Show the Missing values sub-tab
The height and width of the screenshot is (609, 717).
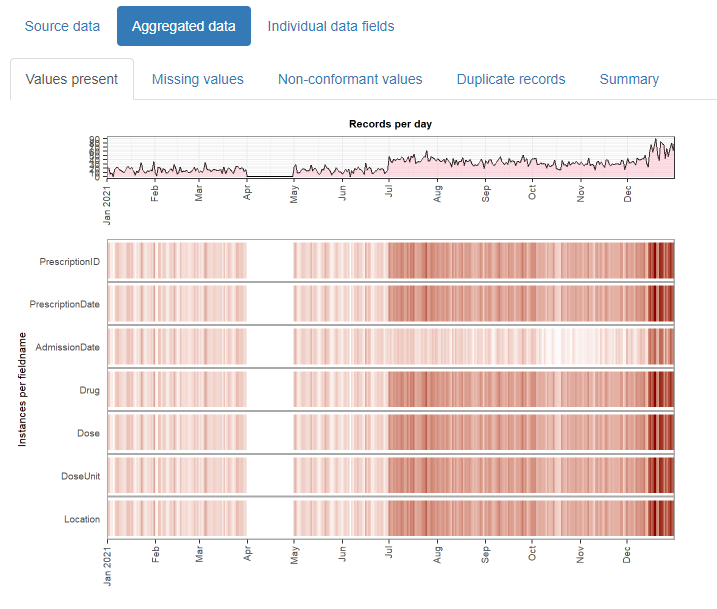click(197, 79)
